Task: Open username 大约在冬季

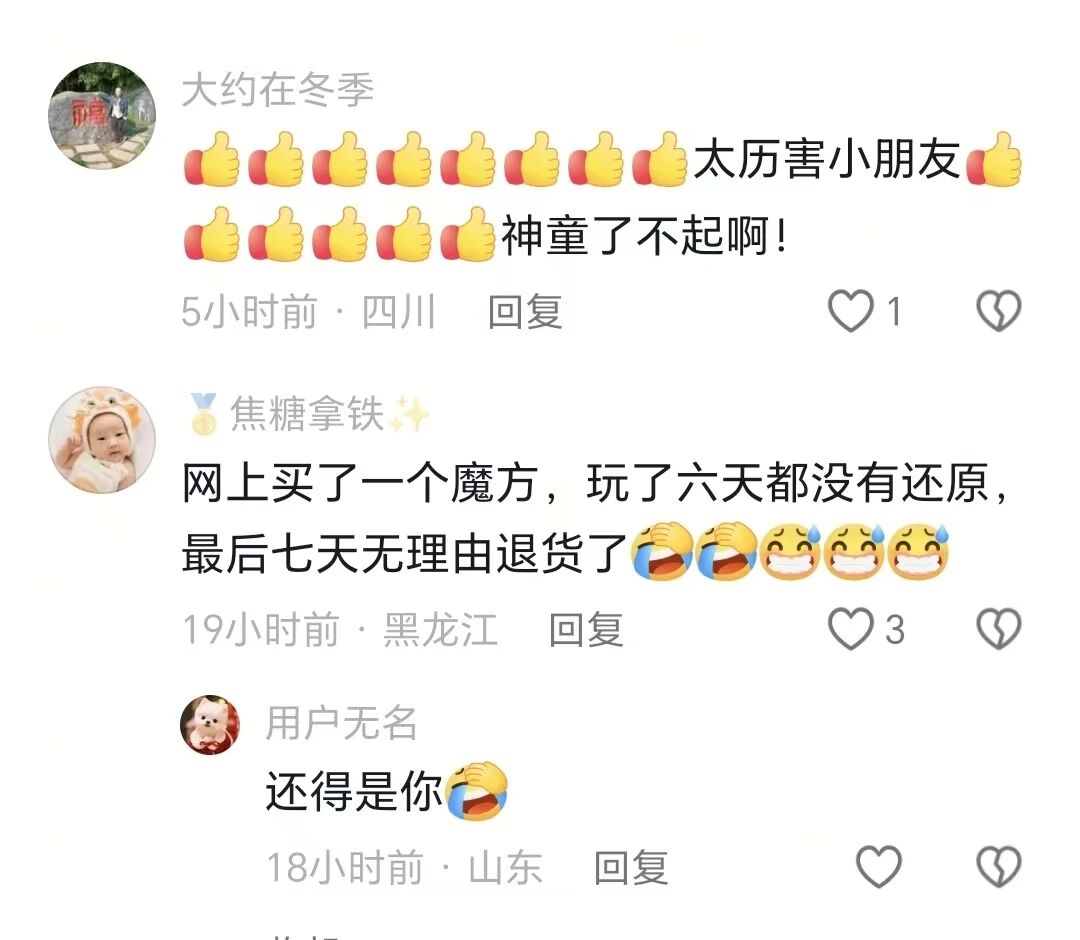Action: (278, 90)
